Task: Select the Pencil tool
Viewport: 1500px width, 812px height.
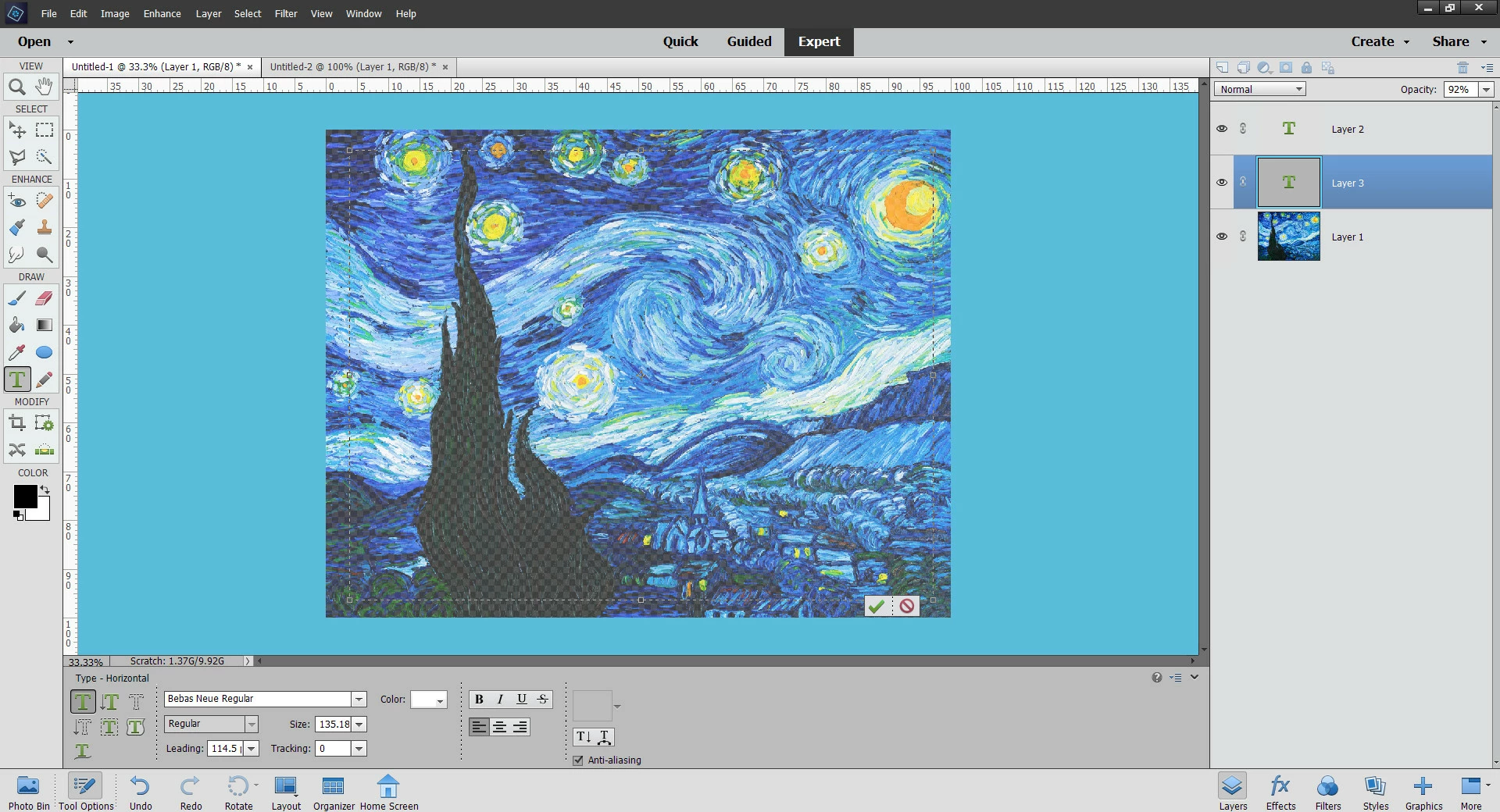Action: [x=45, y=379]
